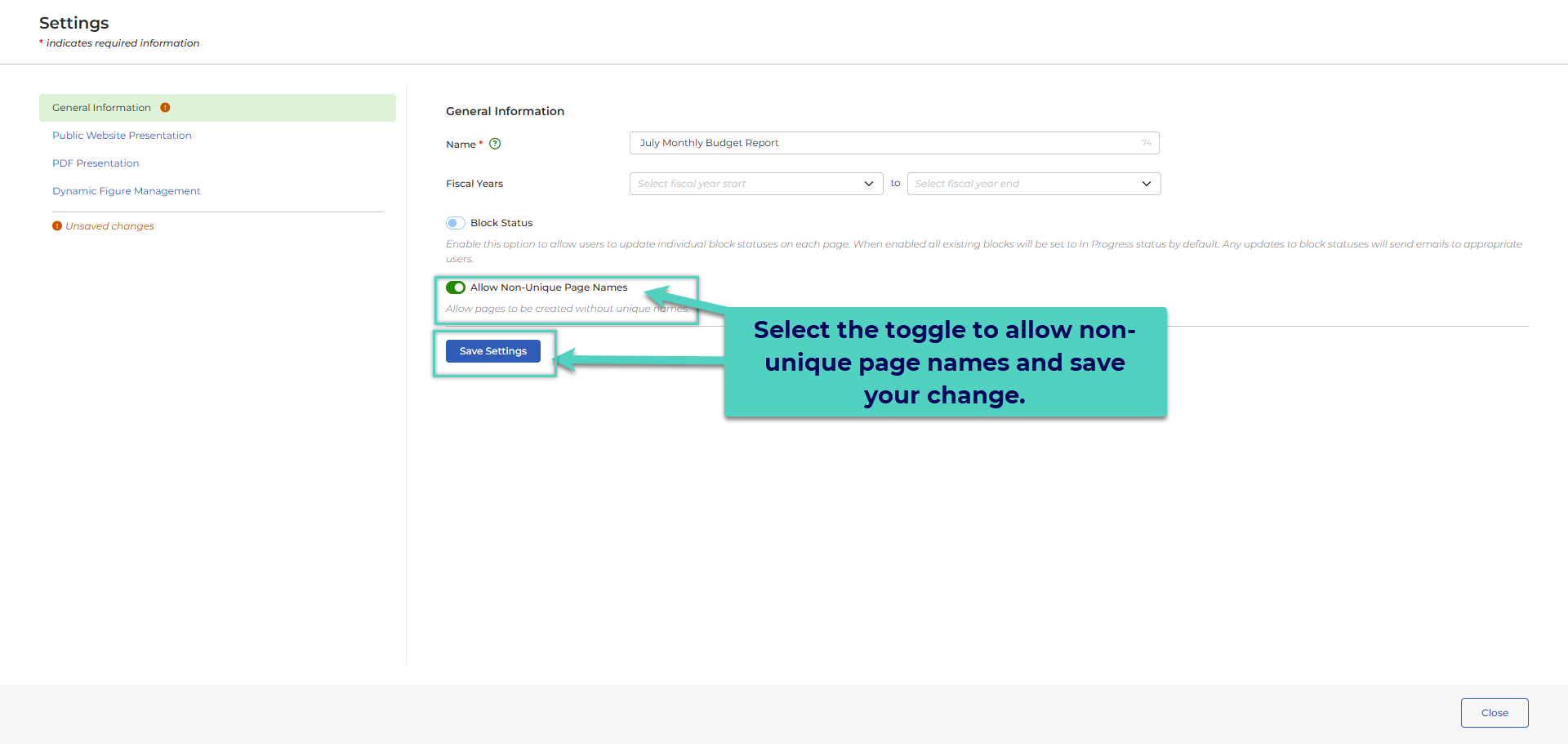Click the Block Status label text
Screen dimensions: 1568x744
tap(501, 223)
